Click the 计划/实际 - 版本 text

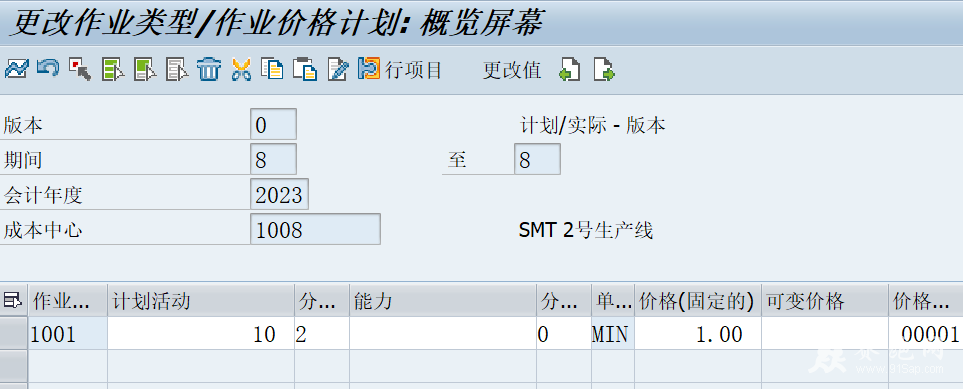click(592, 125)
